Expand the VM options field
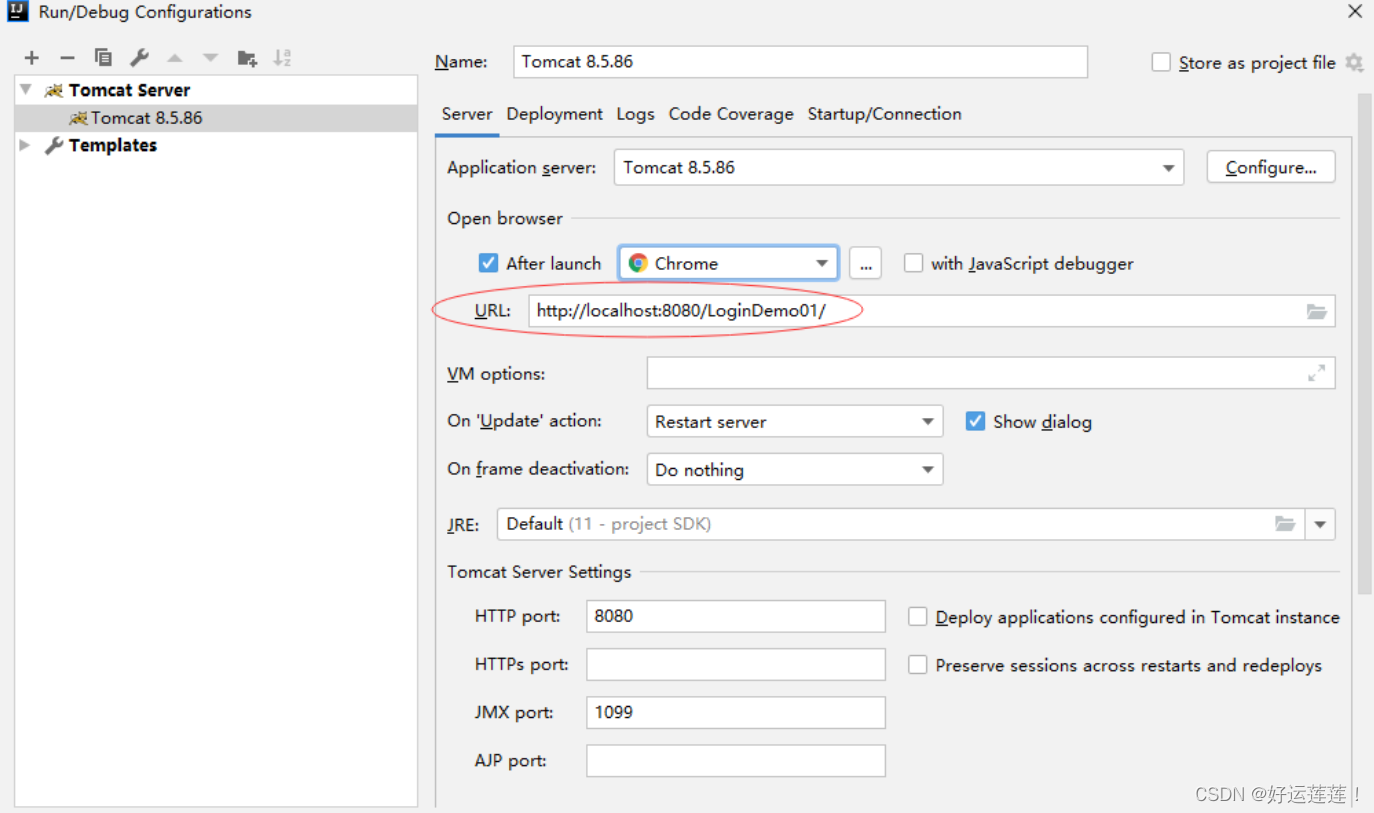 point(1317,373)
